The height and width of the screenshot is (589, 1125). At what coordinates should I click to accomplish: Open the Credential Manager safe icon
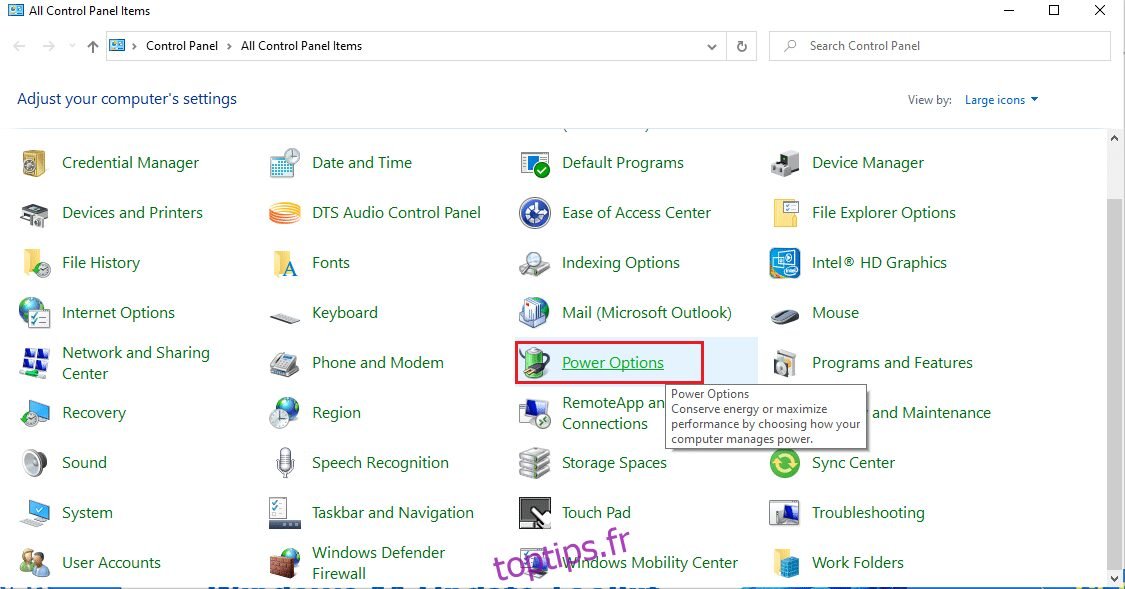pyautogui.click(x=35, y=163)
